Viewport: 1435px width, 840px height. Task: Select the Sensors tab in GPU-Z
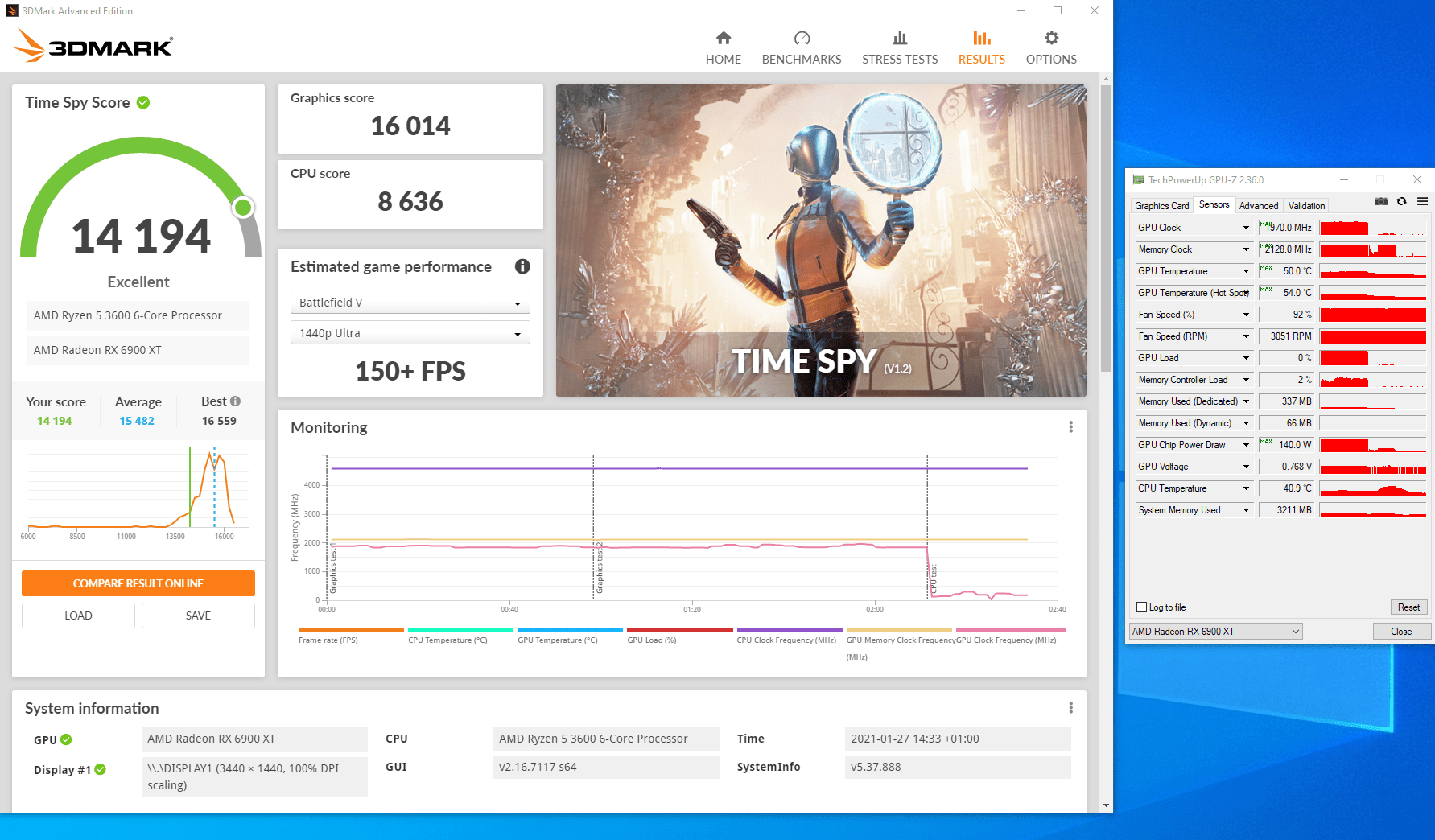coord(1214,204)
